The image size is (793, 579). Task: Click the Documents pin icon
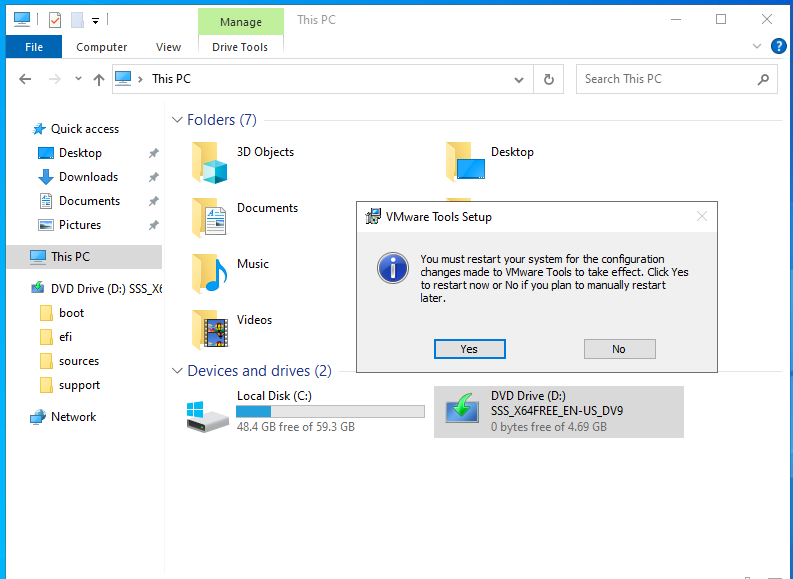(x=154, y=201)
